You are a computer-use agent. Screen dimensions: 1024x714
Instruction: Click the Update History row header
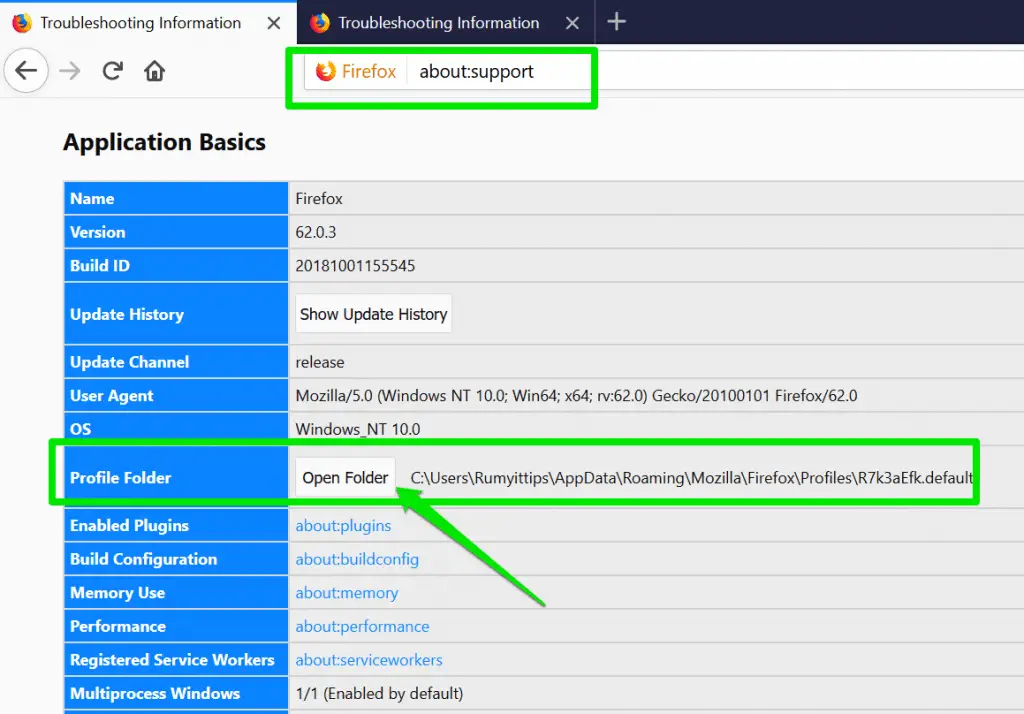[x=176, y=314]
